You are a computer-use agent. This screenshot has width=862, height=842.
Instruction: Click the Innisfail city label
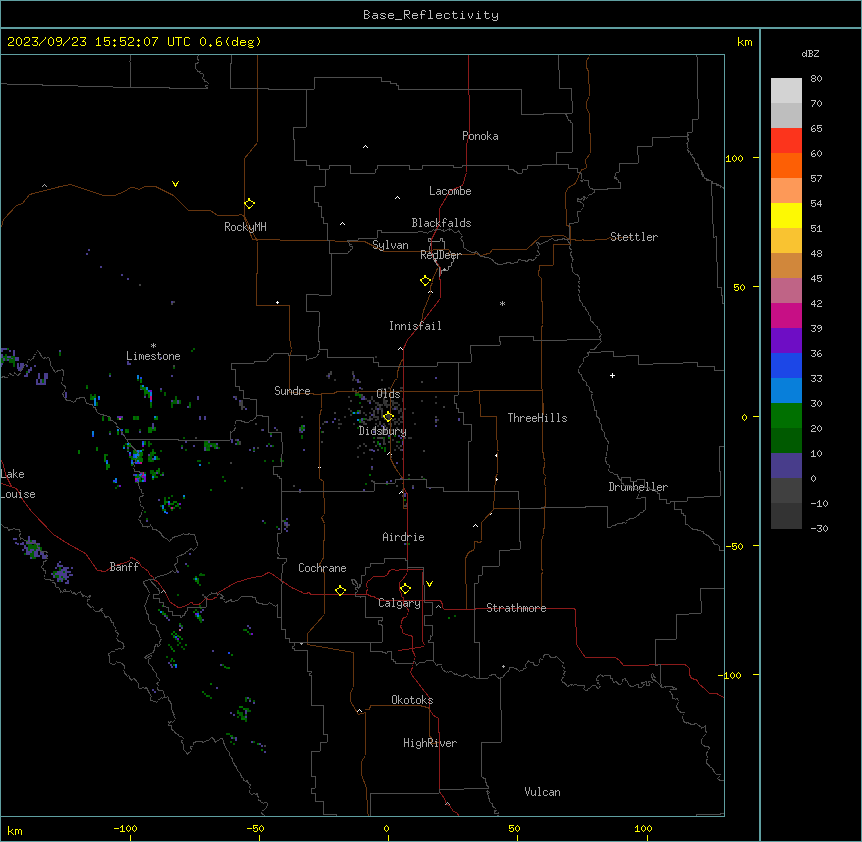pos(415,326)
